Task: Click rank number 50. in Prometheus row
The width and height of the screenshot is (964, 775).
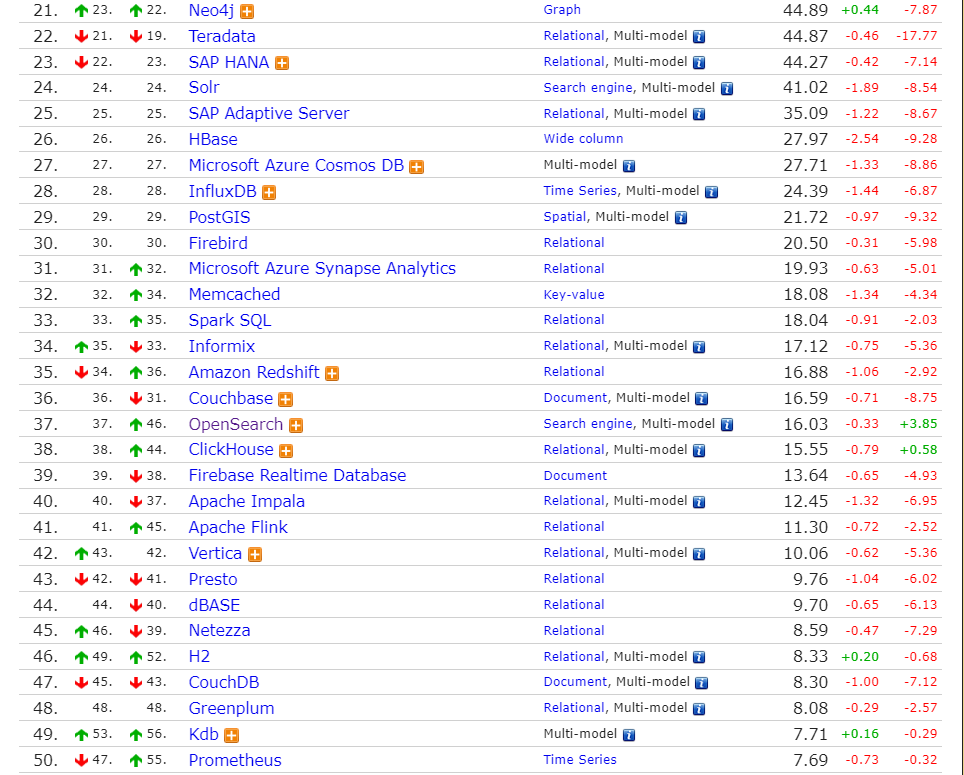Action: (45, 761)
